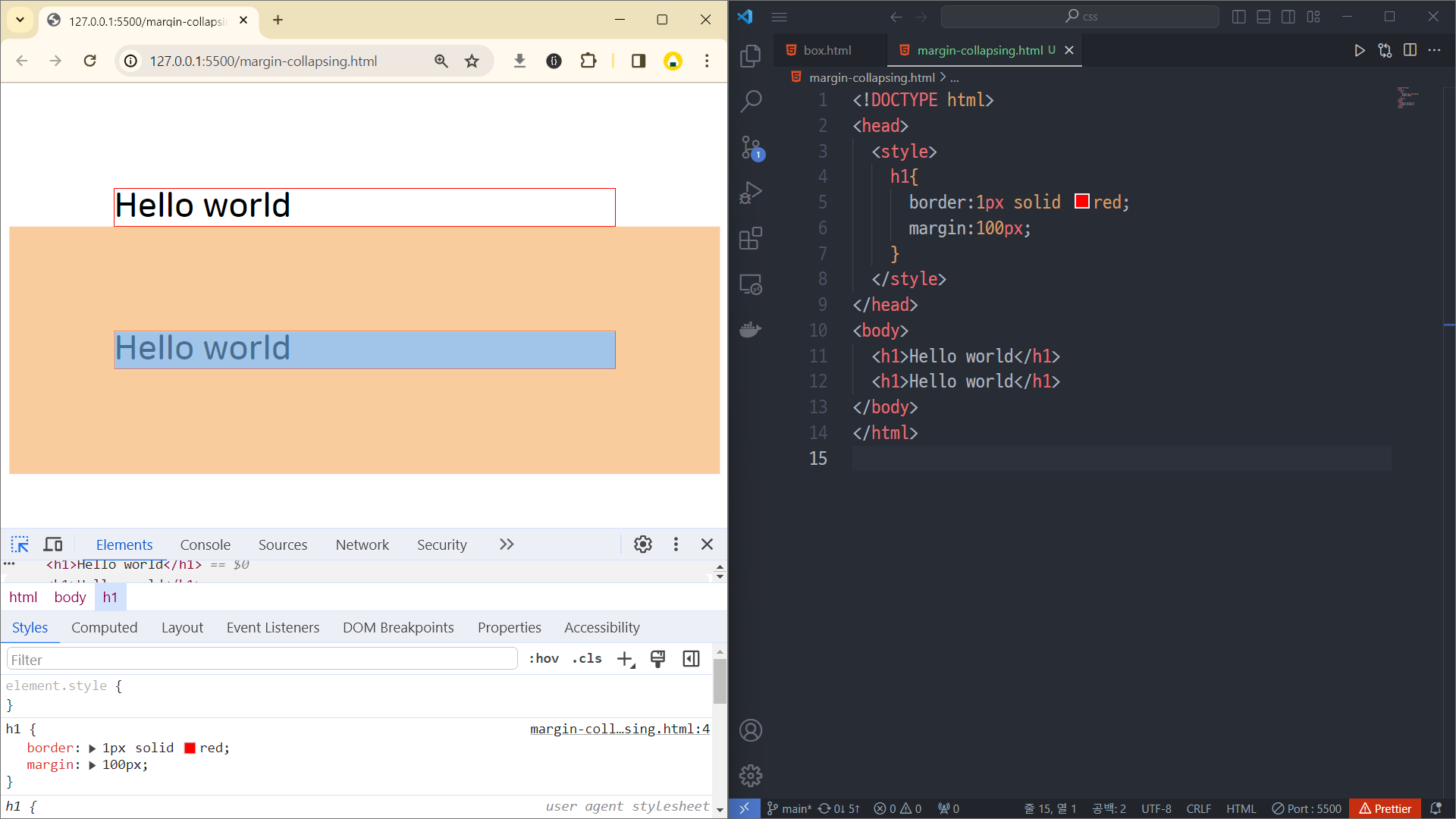Open Extensions view in VS Code

[x=750, y=239]
